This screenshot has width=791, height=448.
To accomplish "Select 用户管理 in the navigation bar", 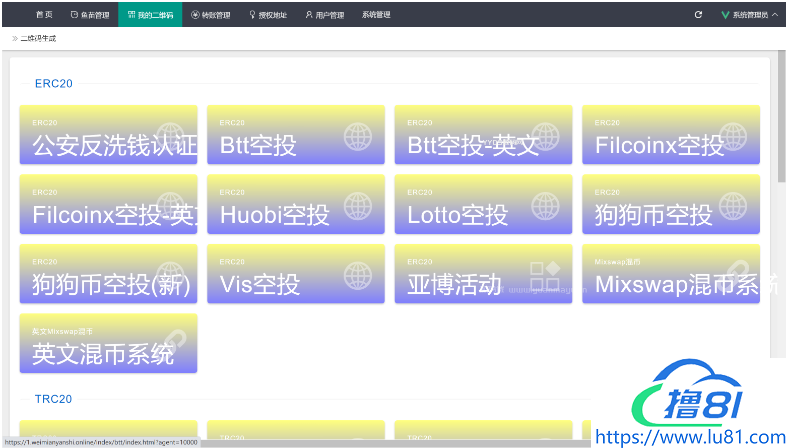I will [x=324, y=15].
